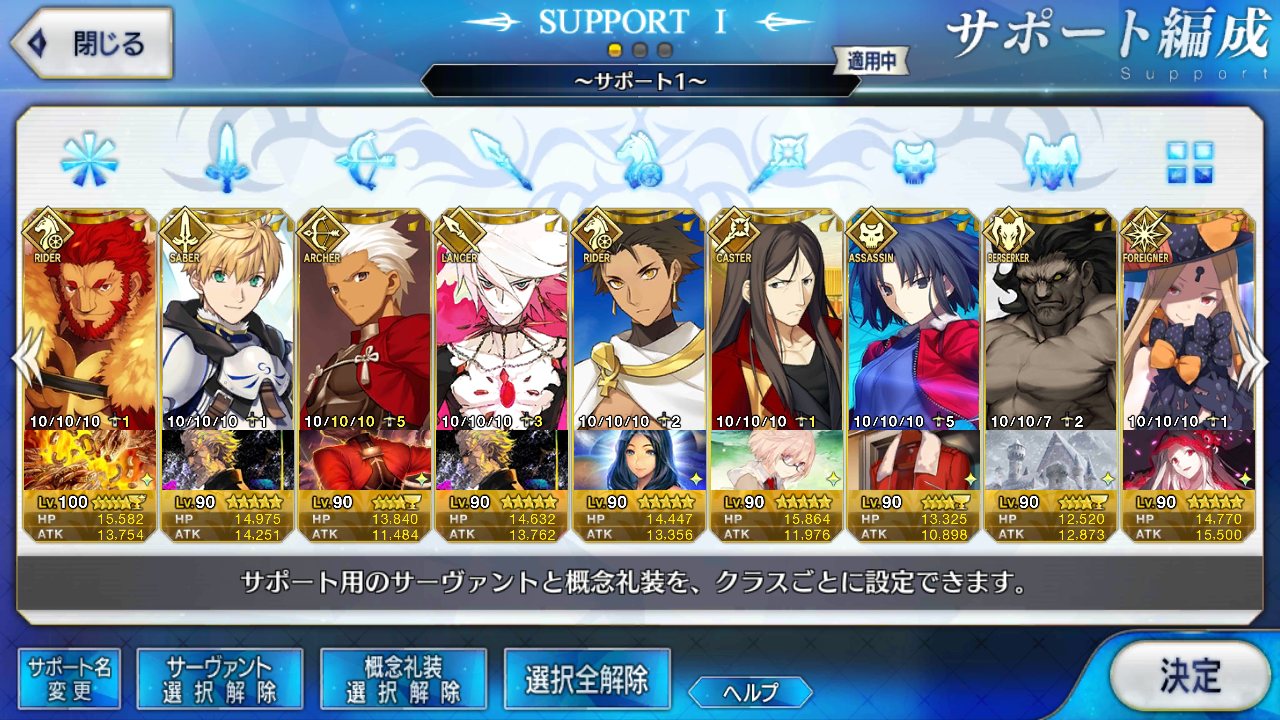
Task: Open the ヘルプ help tab
Action: 750,692
